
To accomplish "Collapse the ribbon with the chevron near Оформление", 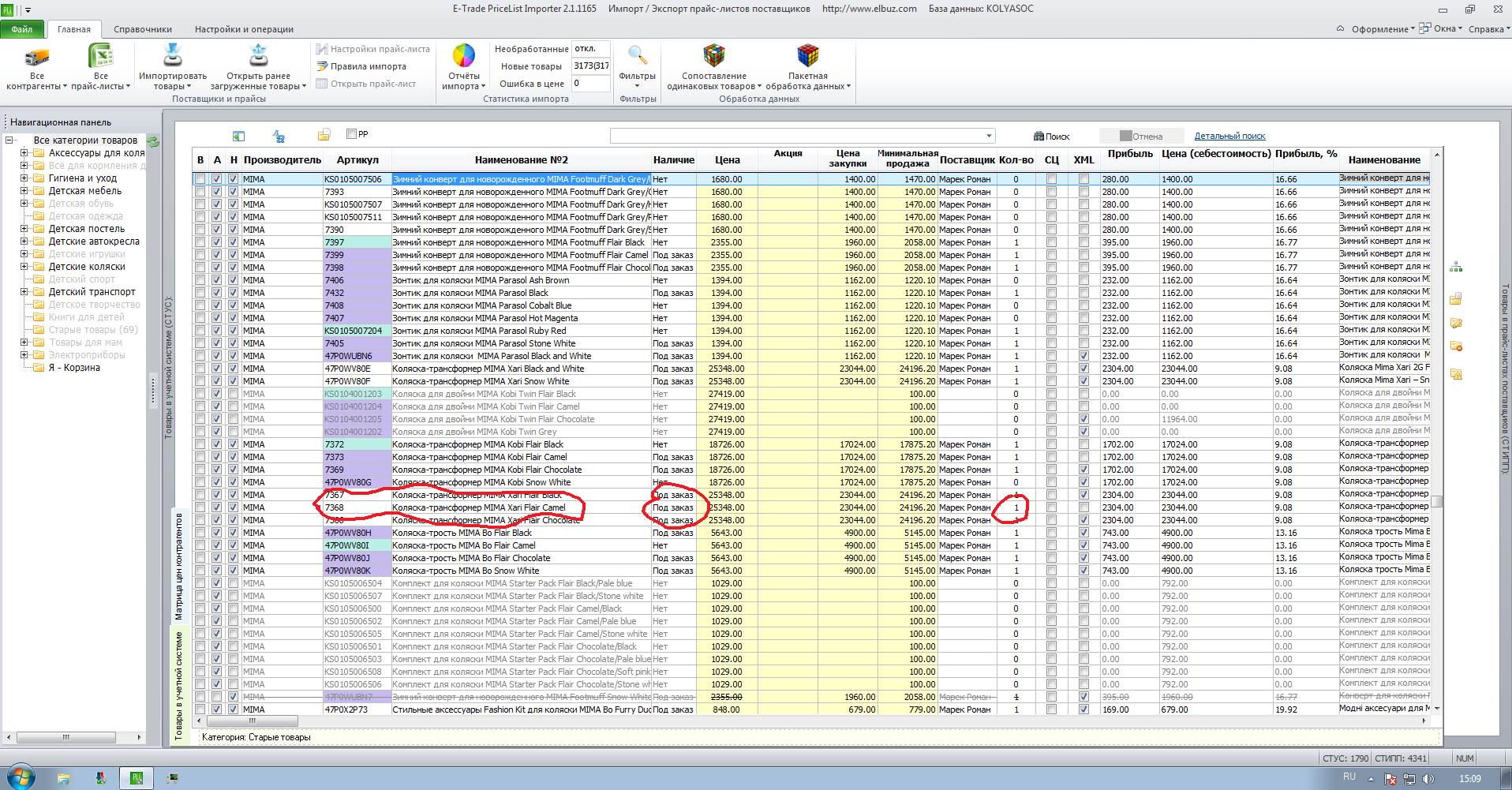I will click(x=1340, y=28).
